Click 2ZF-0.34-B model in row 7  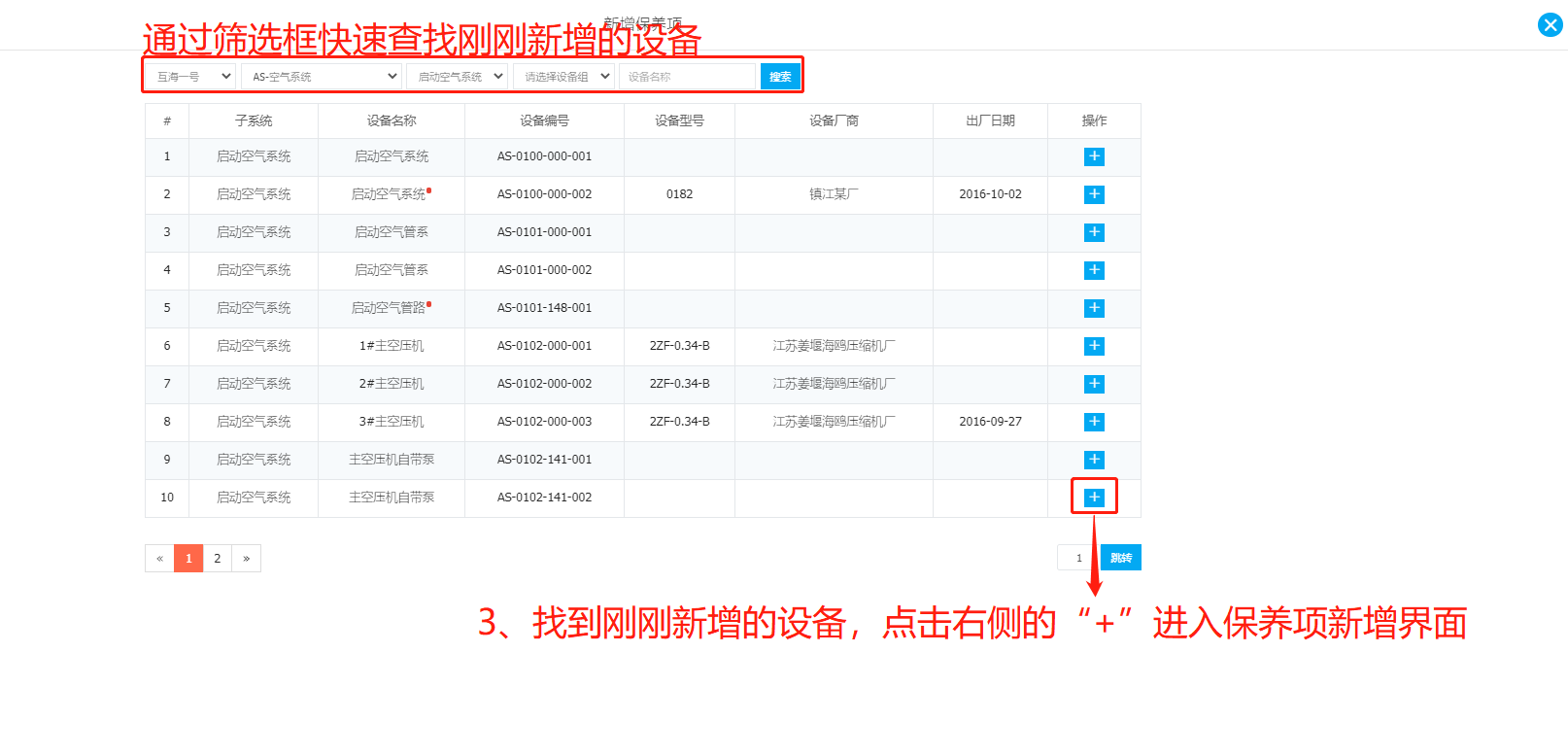pyautogui.click(x=679, y=384)
